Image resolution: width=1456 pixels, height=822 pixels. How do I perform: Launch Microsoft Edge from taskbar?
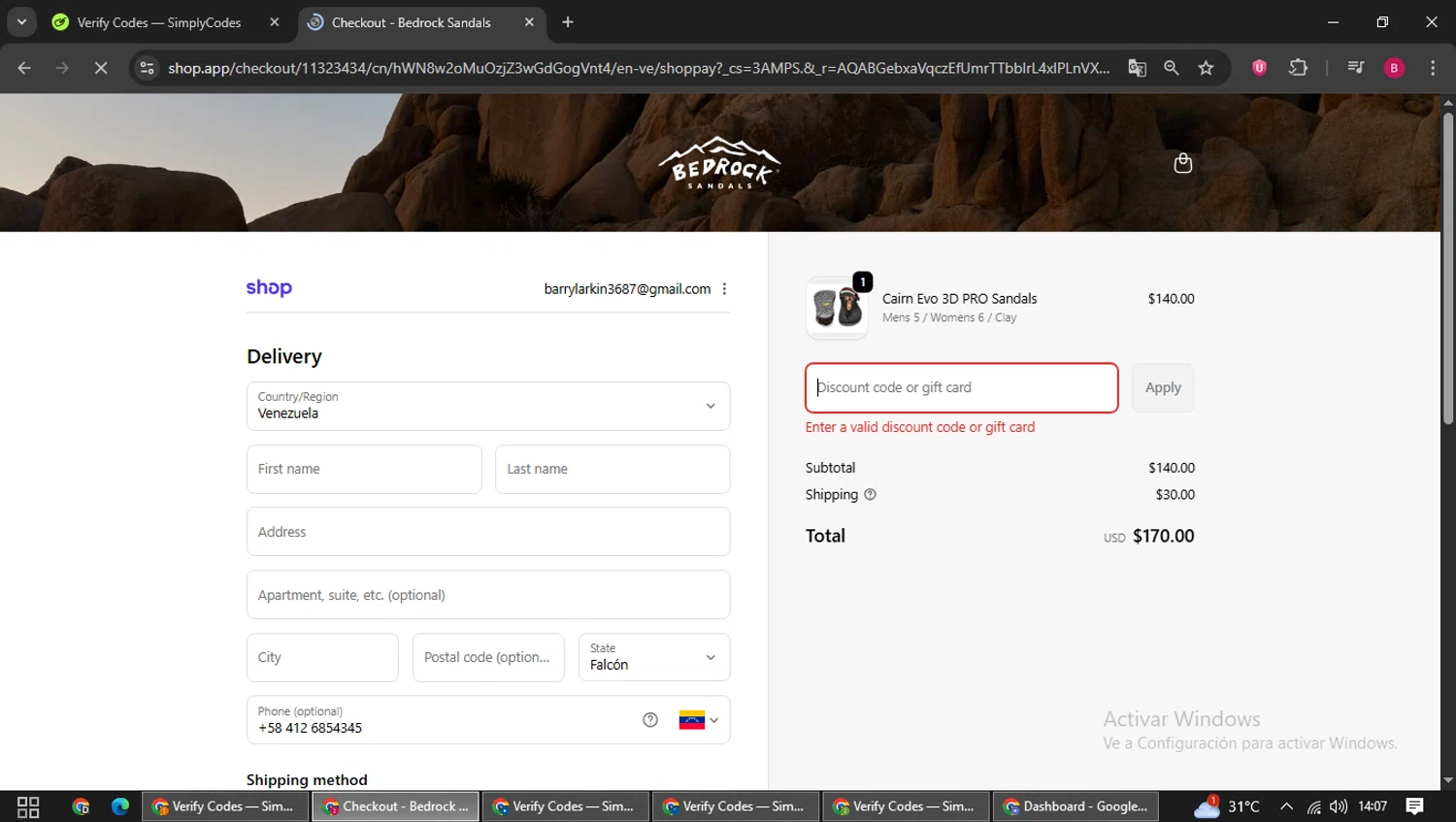coord(120,806)
